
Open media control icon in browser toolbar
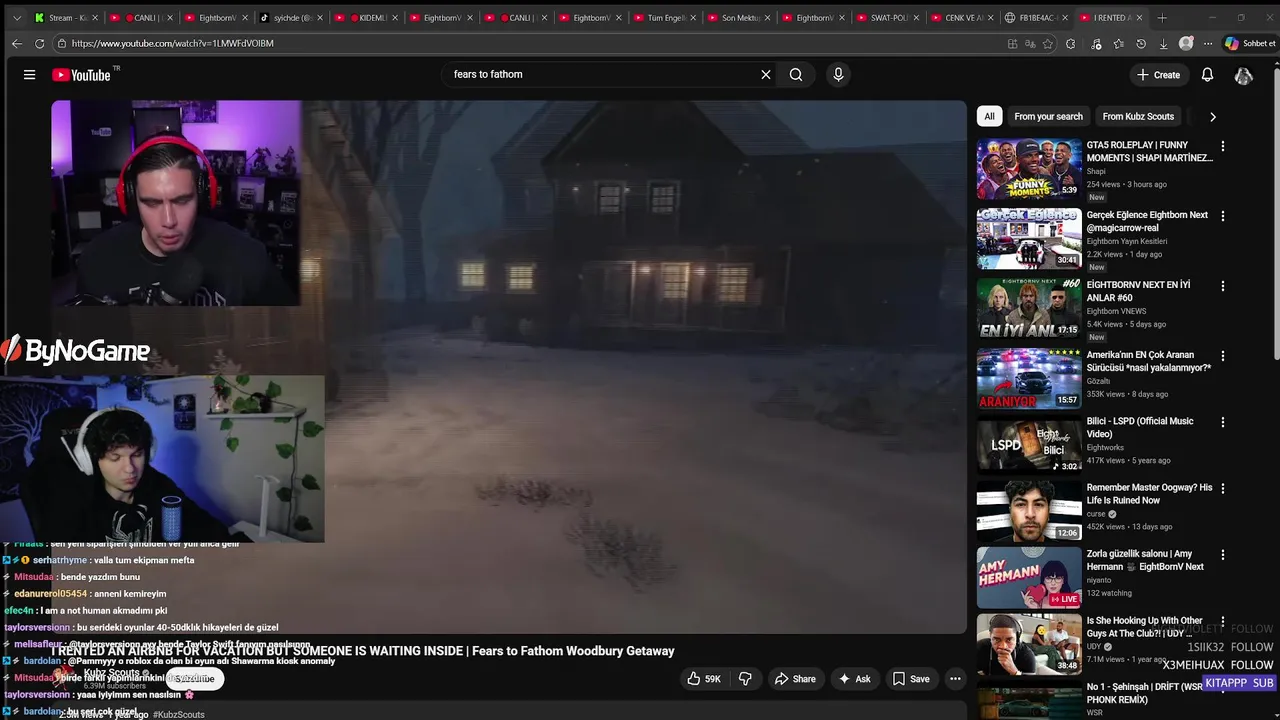(1096, 44)
